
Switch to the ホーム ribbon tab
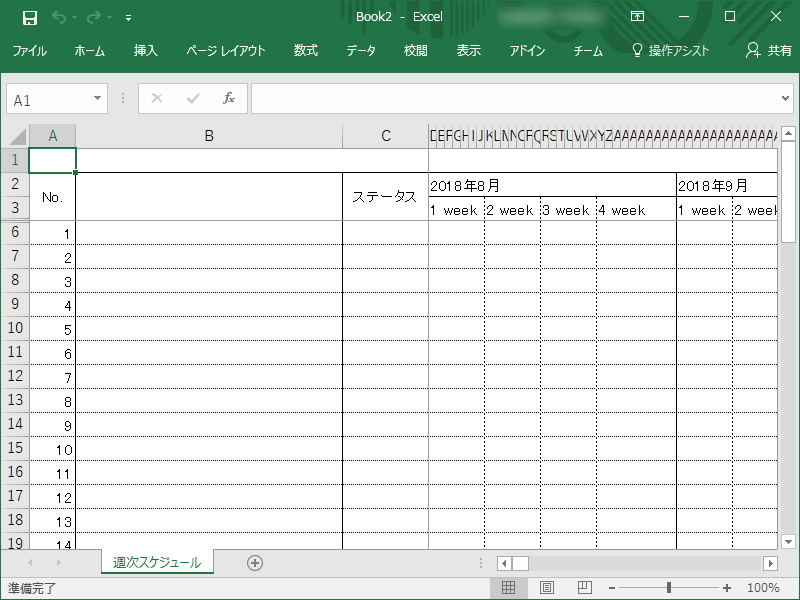90,50
